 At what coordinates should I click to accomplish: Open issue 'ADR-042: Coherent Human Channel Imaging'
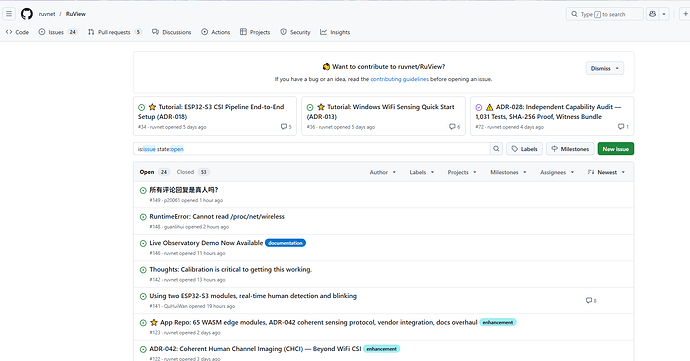(x=255, y=349)
